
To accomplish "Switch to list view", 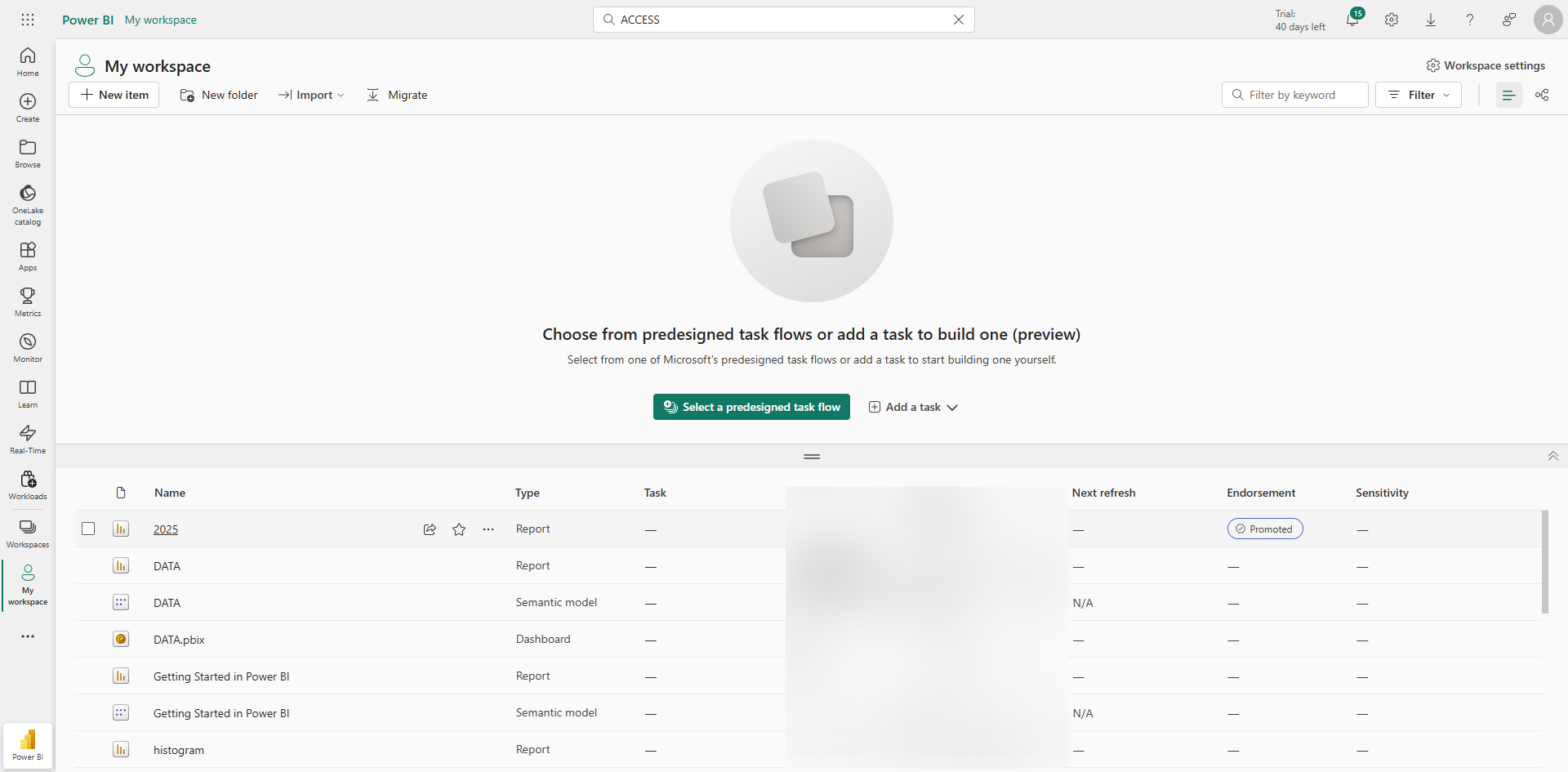I will [x=1508, y=95].
